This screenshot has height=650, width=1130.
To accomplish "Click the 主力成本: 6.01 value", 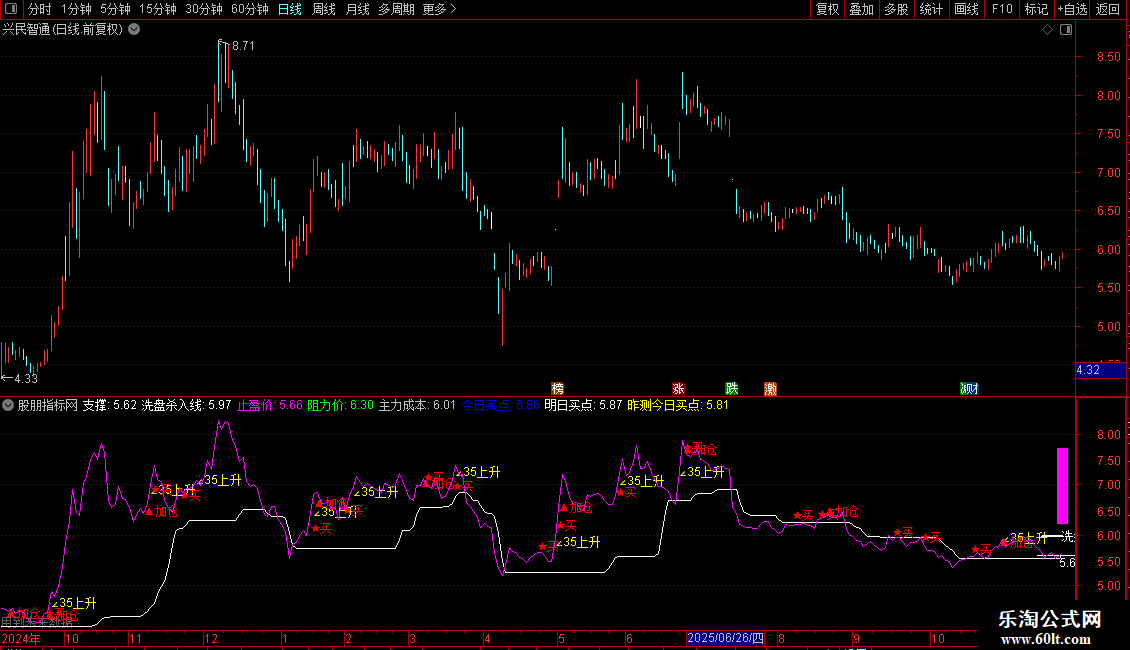I will 417,405.
